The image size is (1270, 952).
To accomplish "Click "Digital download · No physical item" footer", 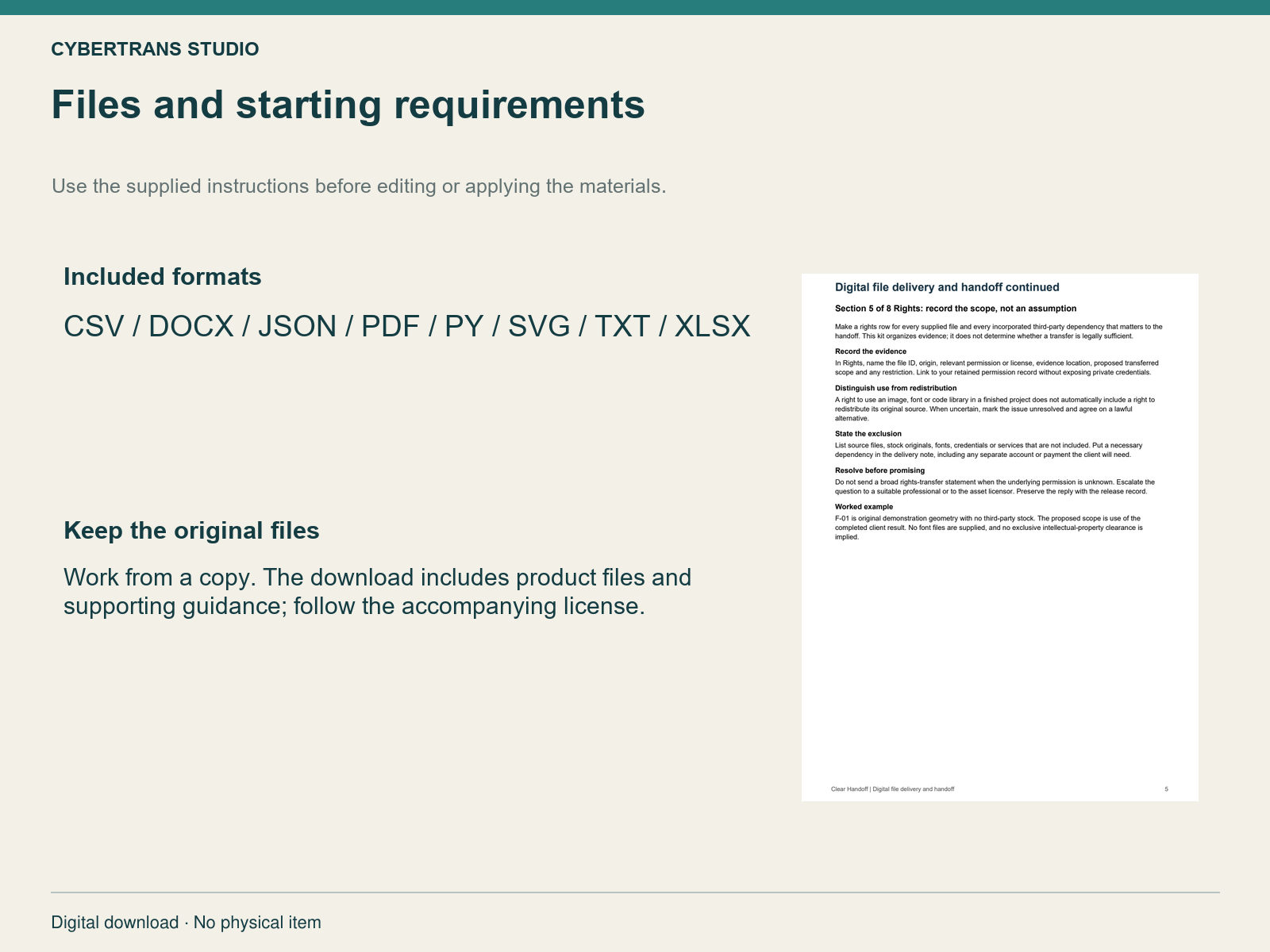I will coord(187,923).
